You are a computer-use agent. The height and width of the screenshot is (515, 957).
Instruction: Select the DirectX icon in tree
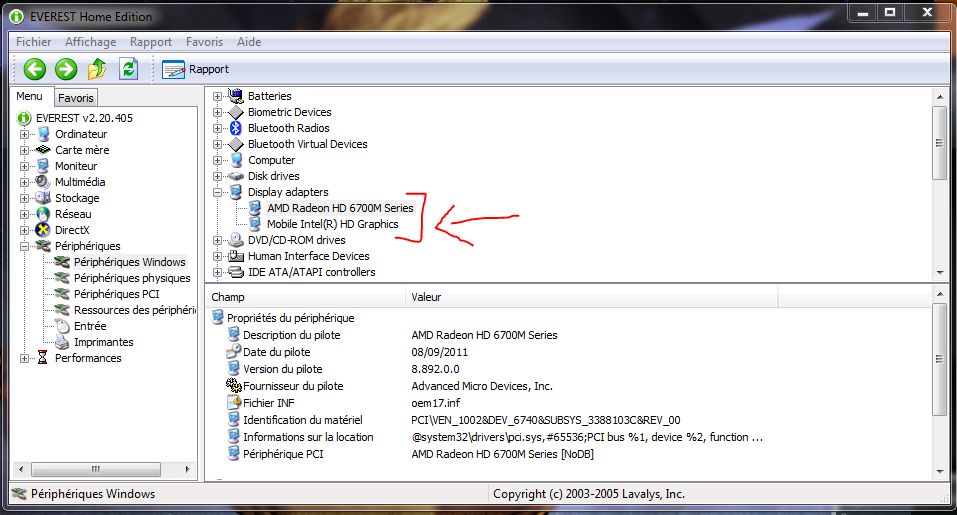(43, 230)
